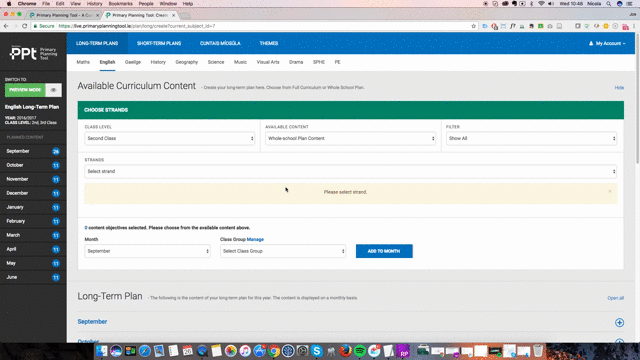The height and width of the screenshot is (360, 640).
Task: Click the green Preview Mode button
Action: [25, 90]
